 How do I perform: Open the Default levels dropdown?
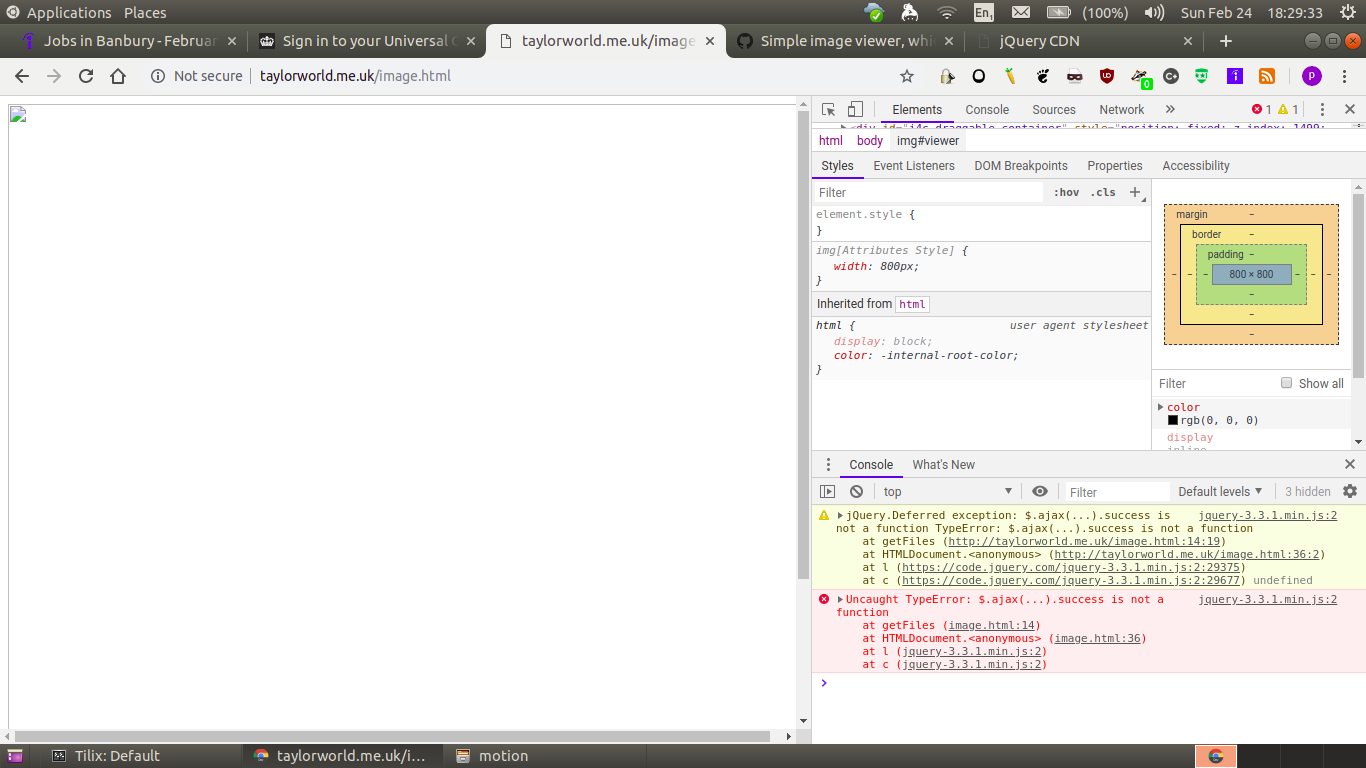point(1220,491)
